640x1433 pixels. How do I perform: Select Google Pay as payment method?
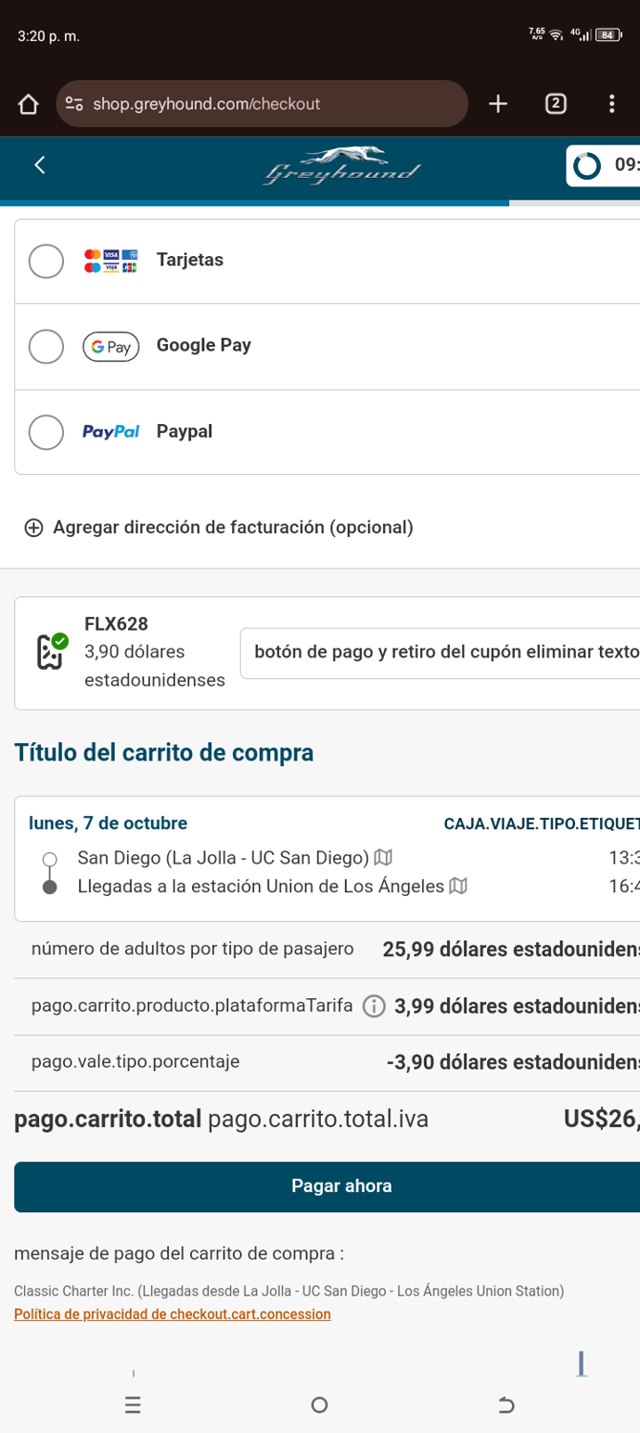pos(46,347)
